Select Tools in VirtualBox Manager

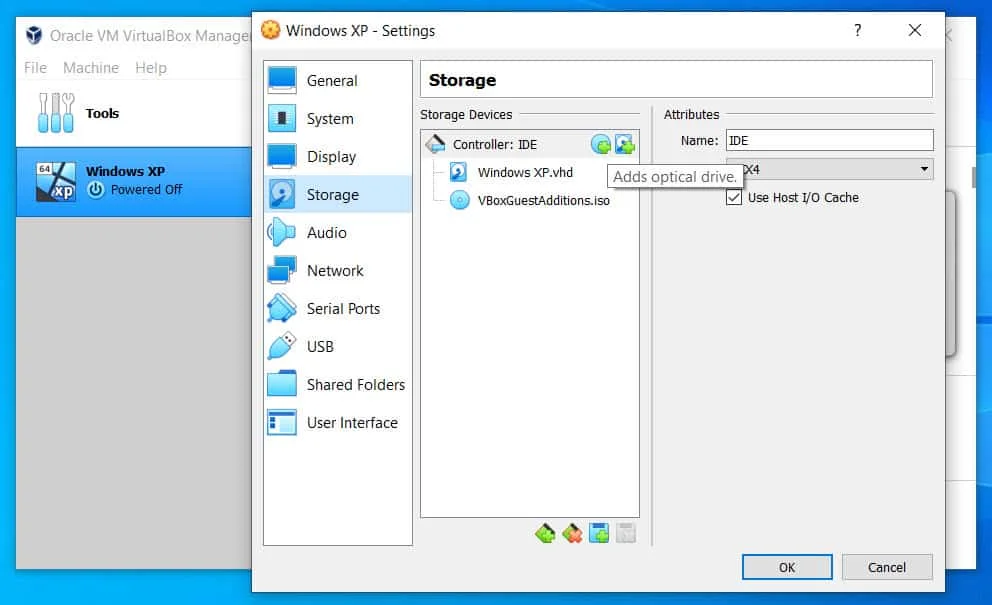coord(134,113)
